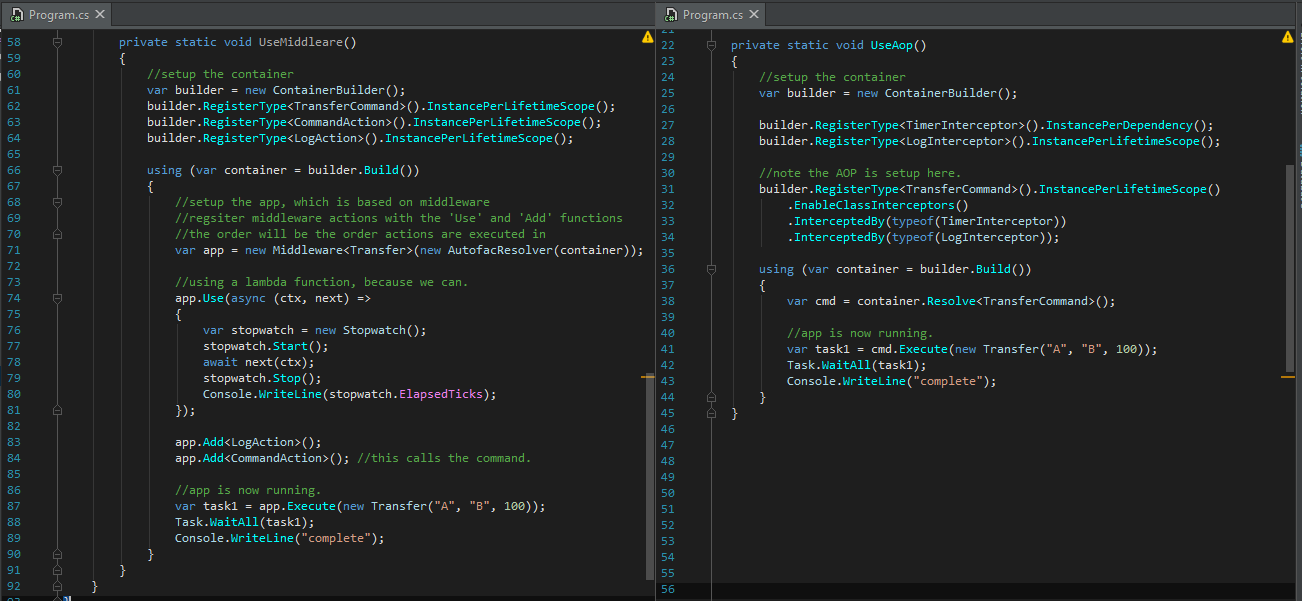Close the right pane's Program.cs tab
1302x601 pixels.
click(x=754, y=14)
